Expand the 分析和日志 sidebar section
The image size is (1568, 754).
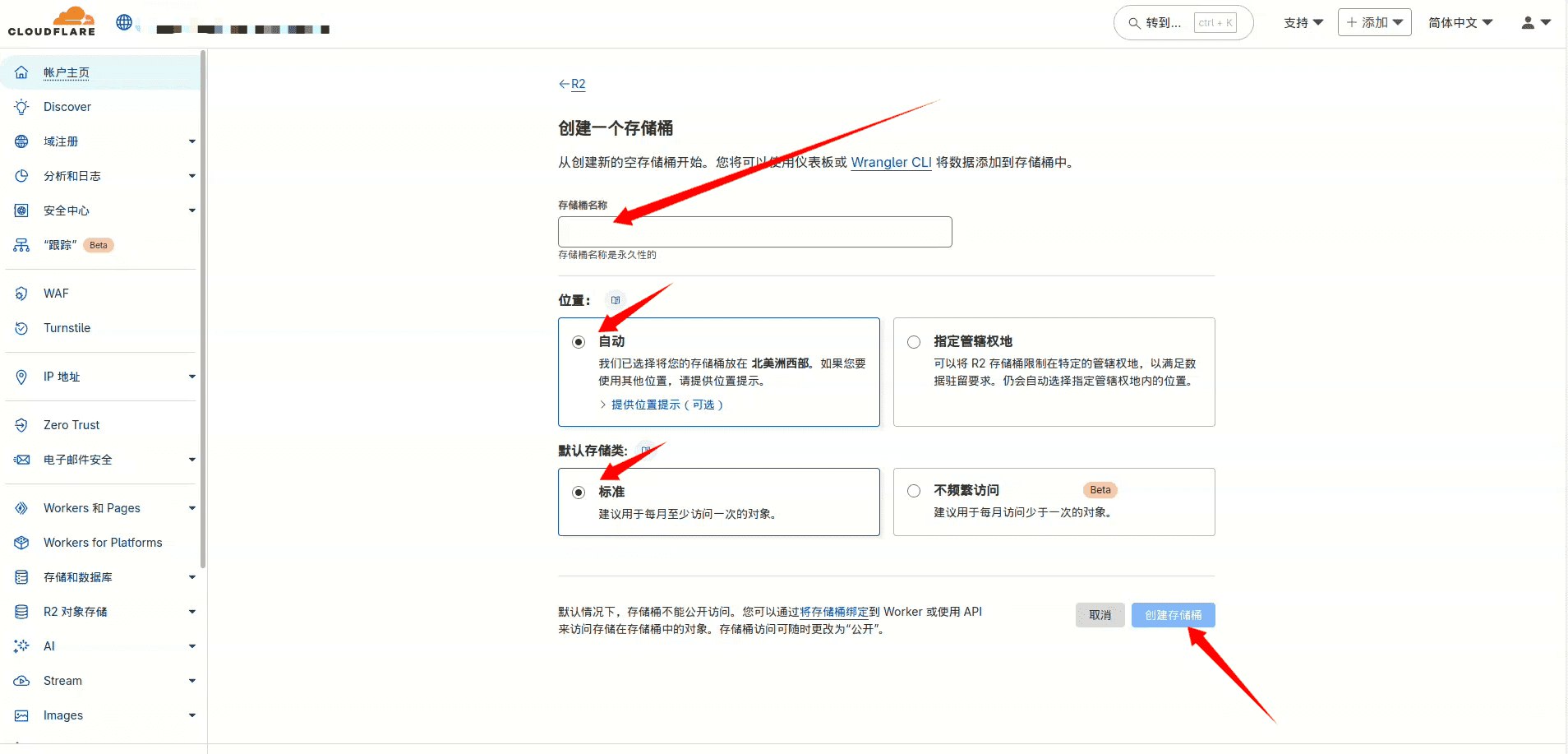pos(192,176)
